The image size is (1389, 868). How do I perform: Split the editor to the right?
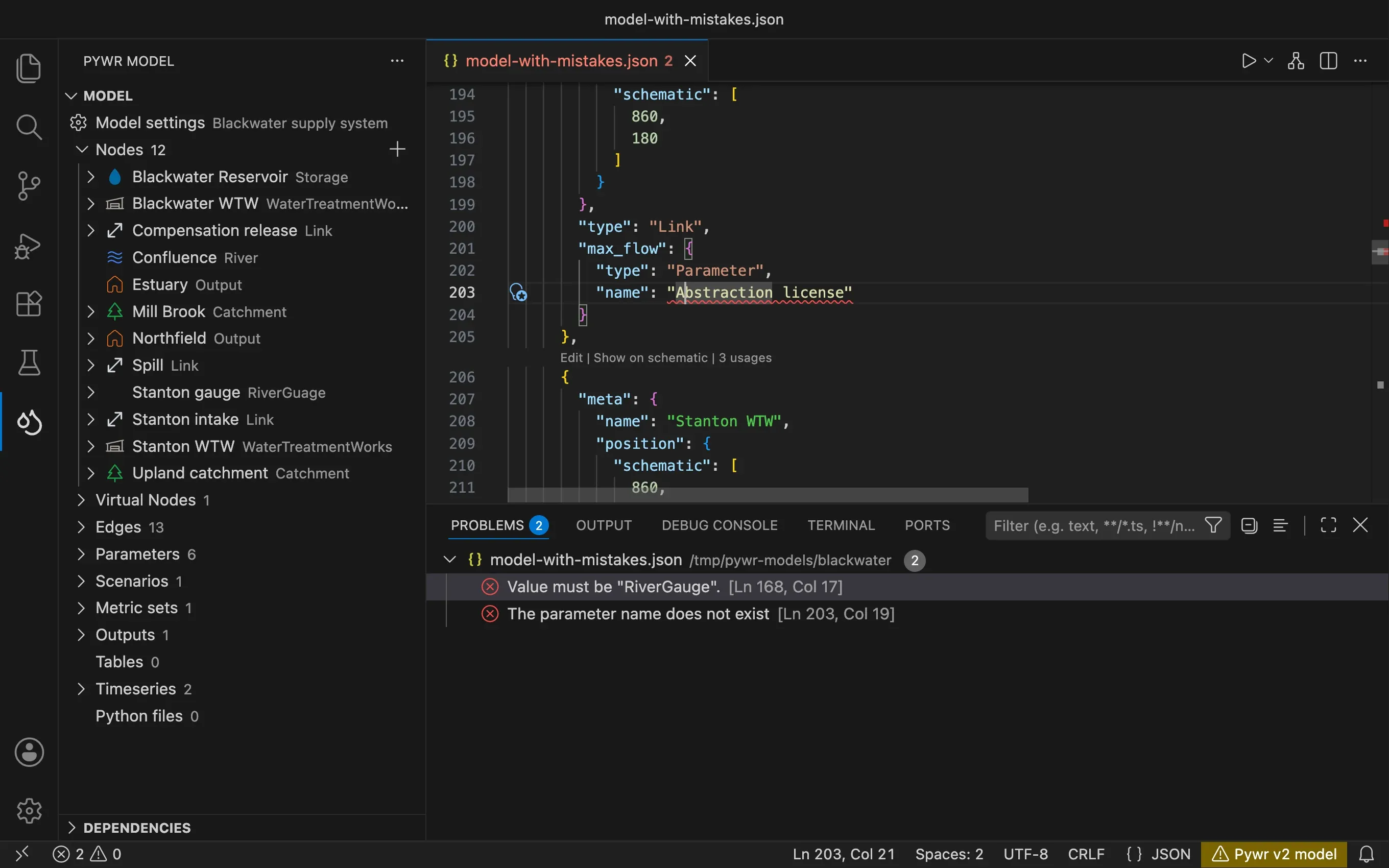(1328, 61)
